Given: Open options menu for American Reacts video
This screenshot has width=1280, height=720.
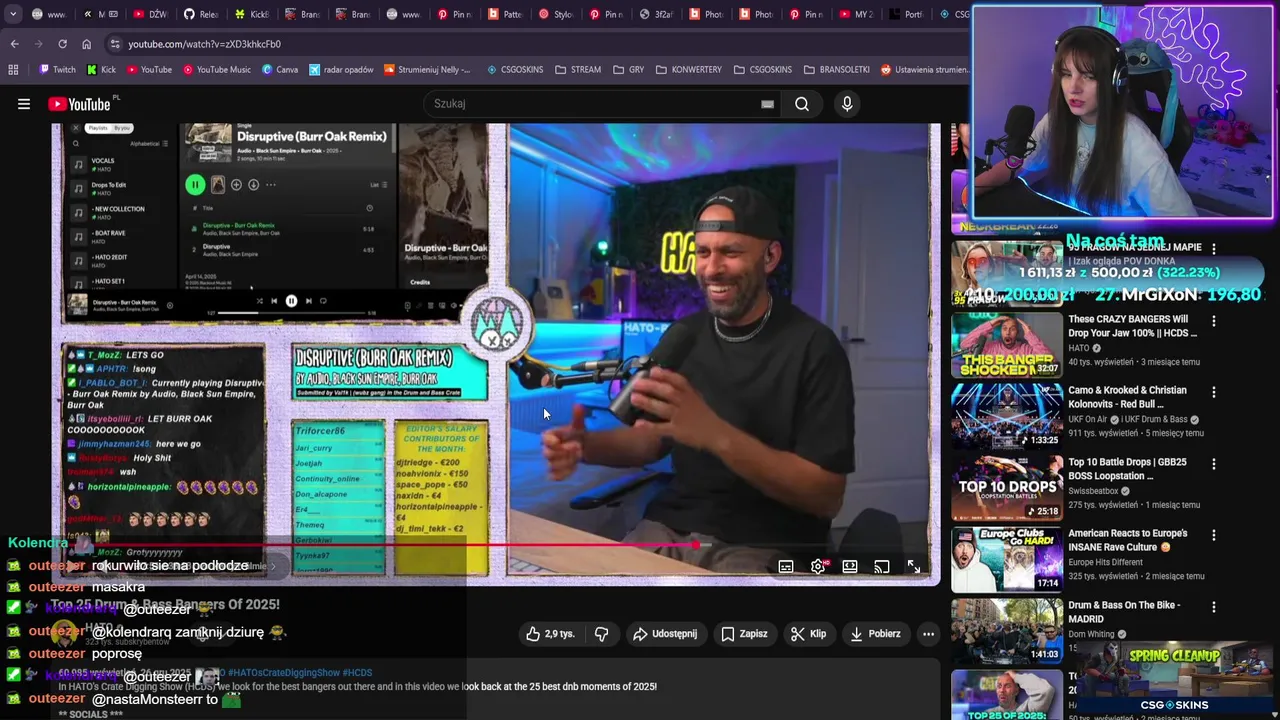Looking at the screenshot, I should tap(1214, 536).
